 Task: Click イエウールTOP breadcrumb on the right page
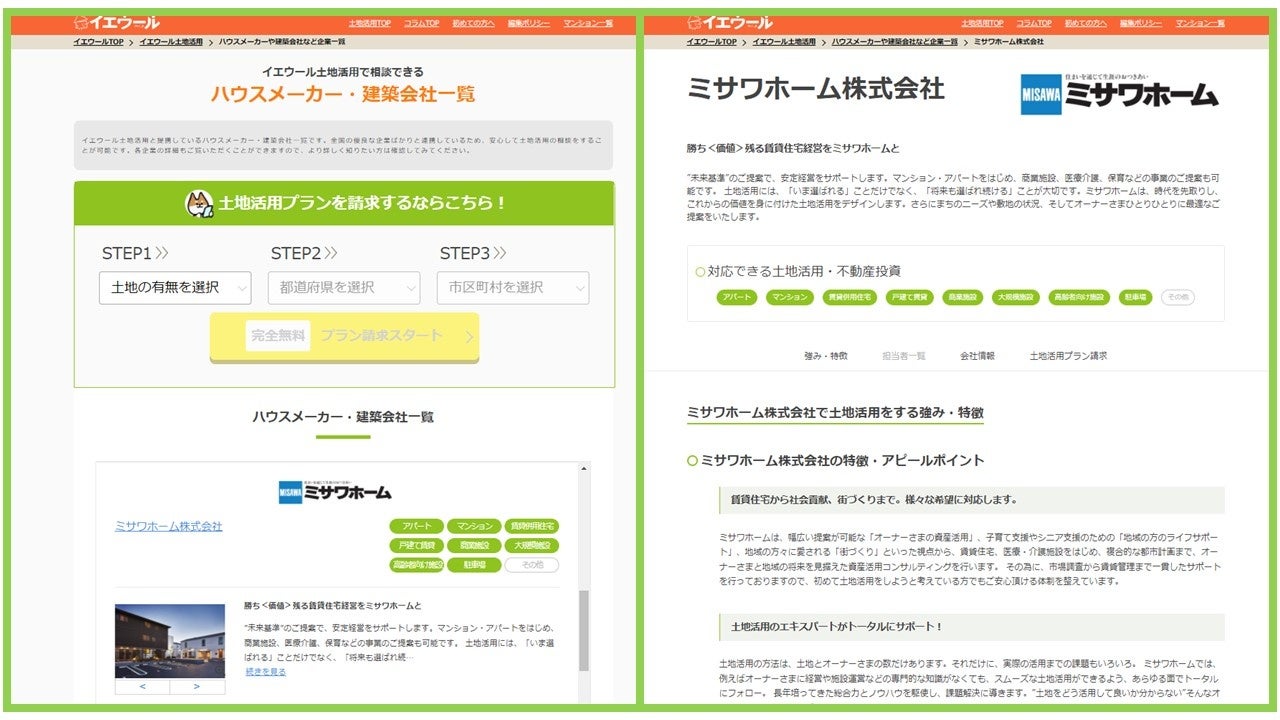(711, 42)
